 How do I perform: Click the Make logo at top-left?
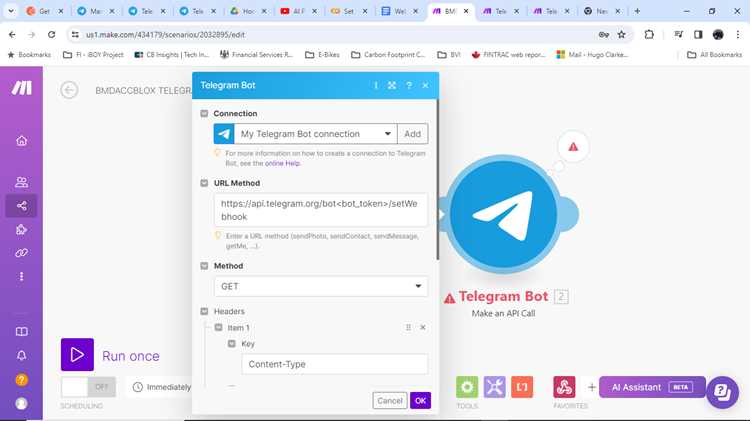click(22, 88)
